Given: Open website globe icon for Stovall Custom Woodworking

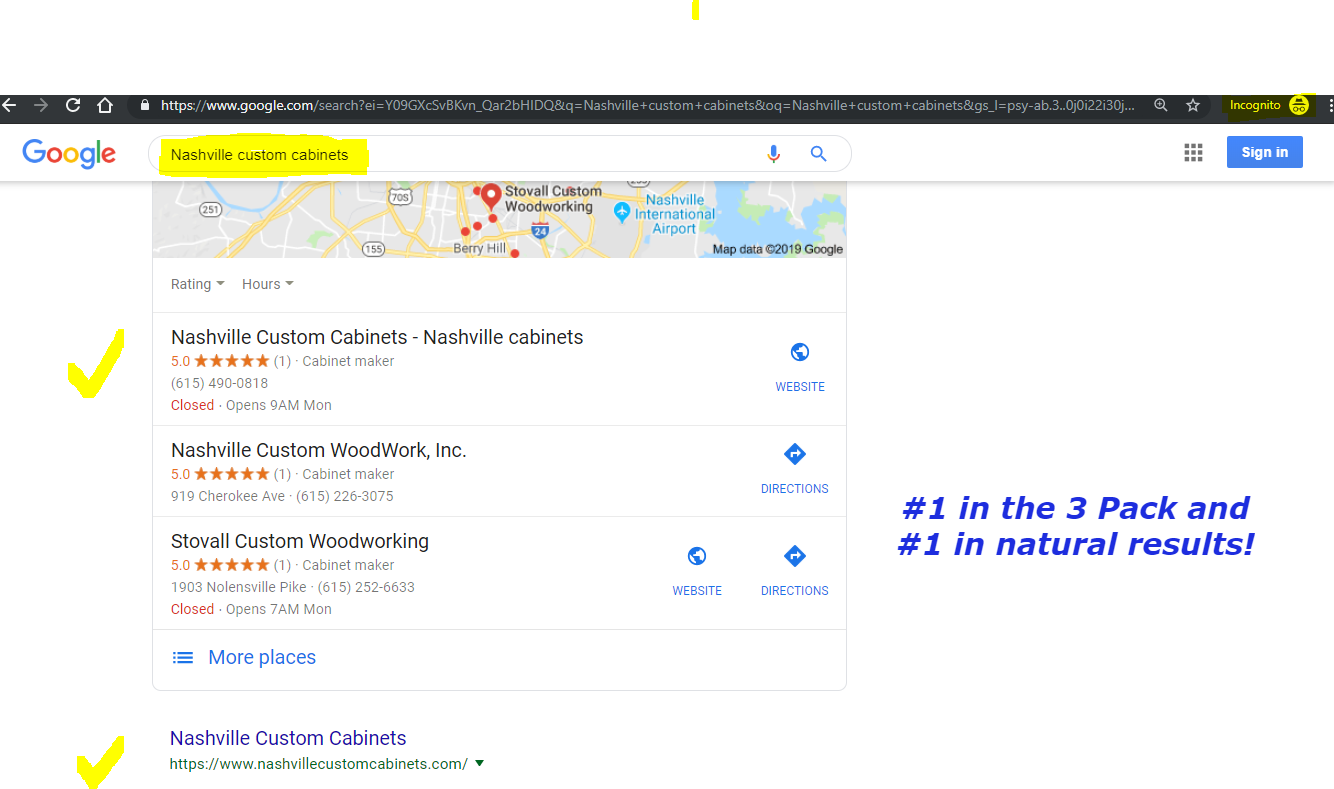Looking at the screenshot, I should (697, 556).
